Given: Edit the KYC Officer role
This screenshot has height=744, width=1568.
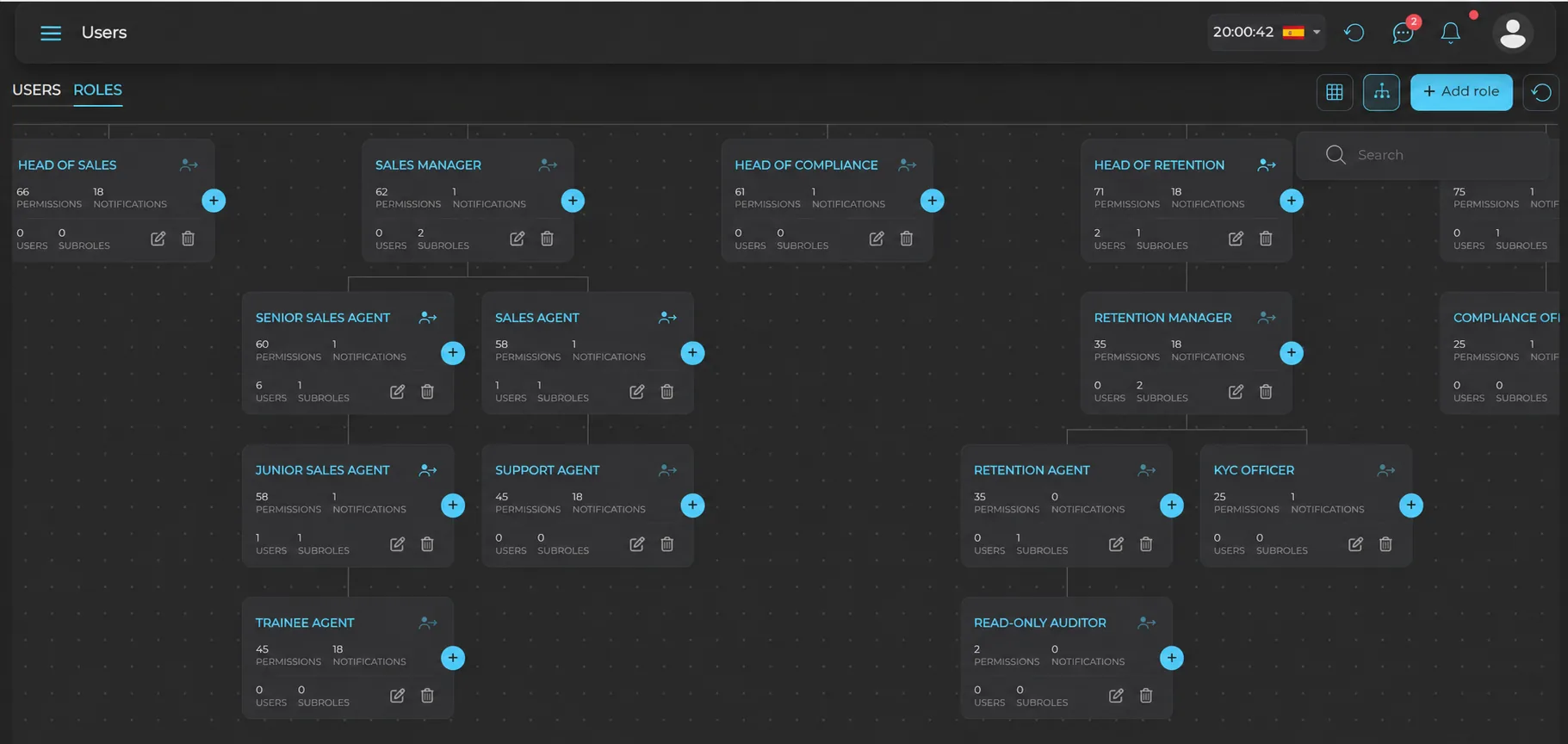Looking at the screenshot, I should click(x=1355, y=544).
